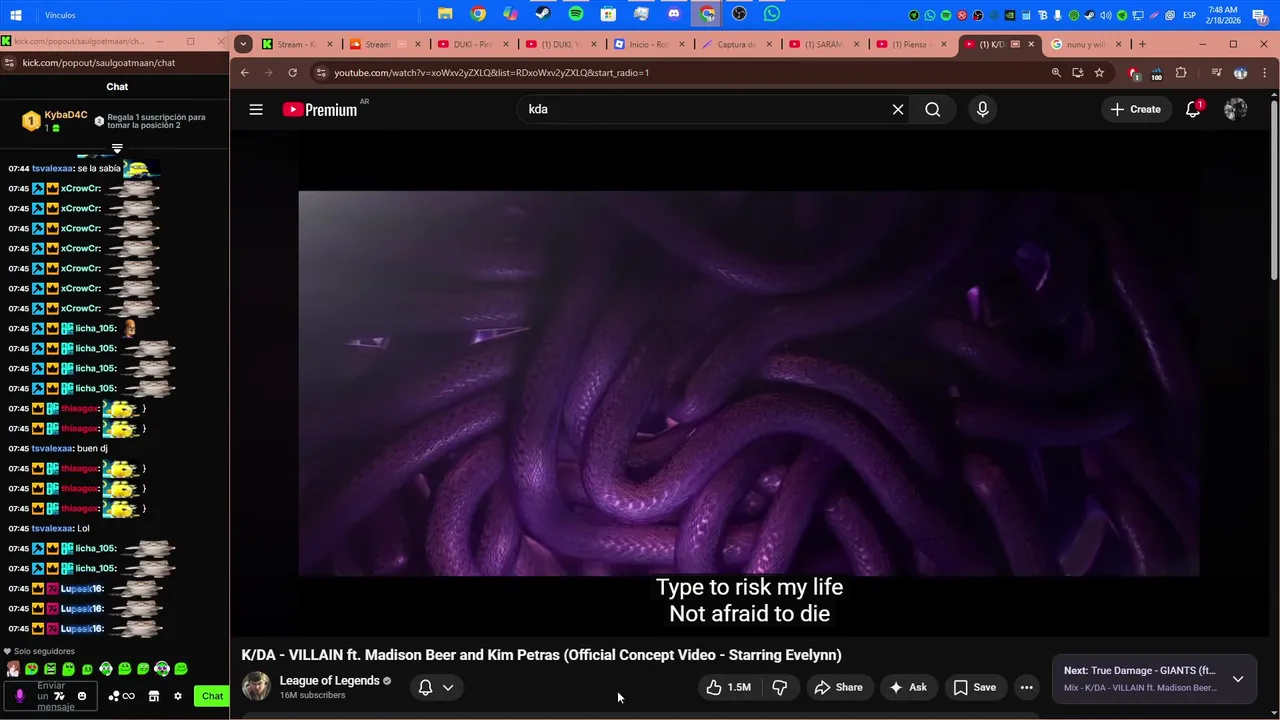This screenshot has width=1280, height=720.
Task: Bookmark this page with the star icon
Action: 1099,73
